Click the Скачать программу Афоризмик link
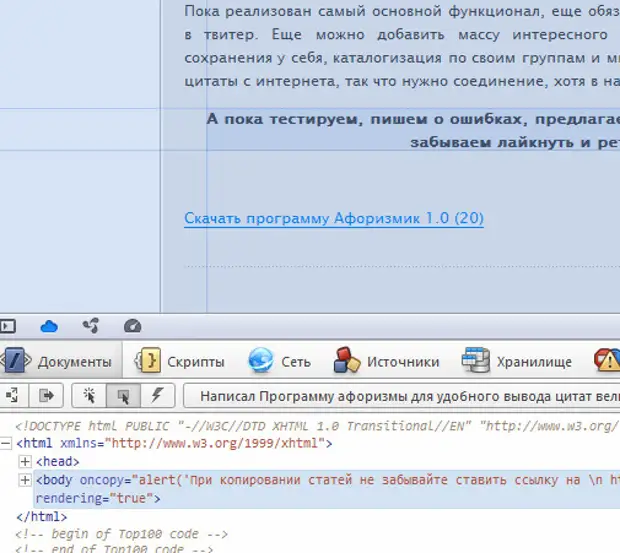This screenshot has height=553, width=620. pos(333,218)
